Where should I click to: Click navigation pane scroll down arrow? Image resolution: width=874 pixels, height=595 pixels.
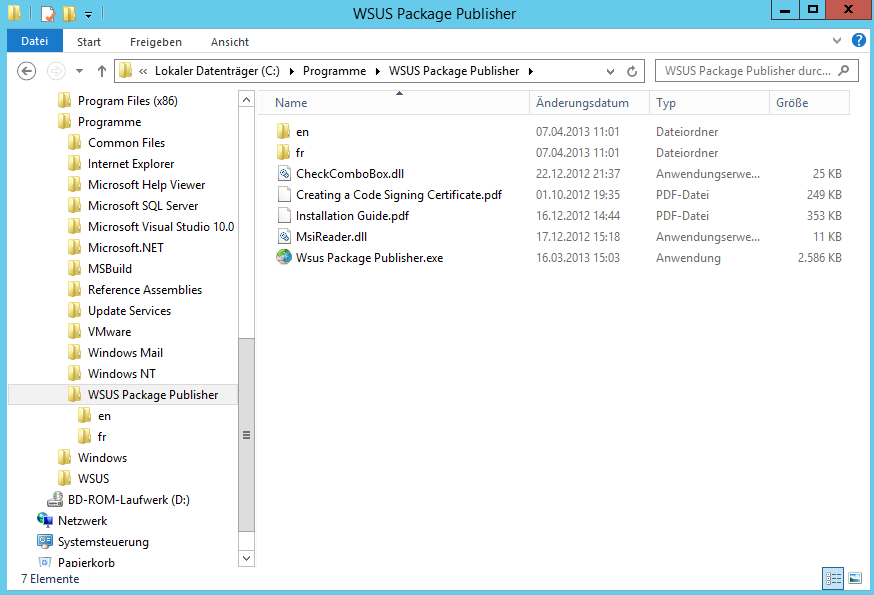(x=246, y=558)
